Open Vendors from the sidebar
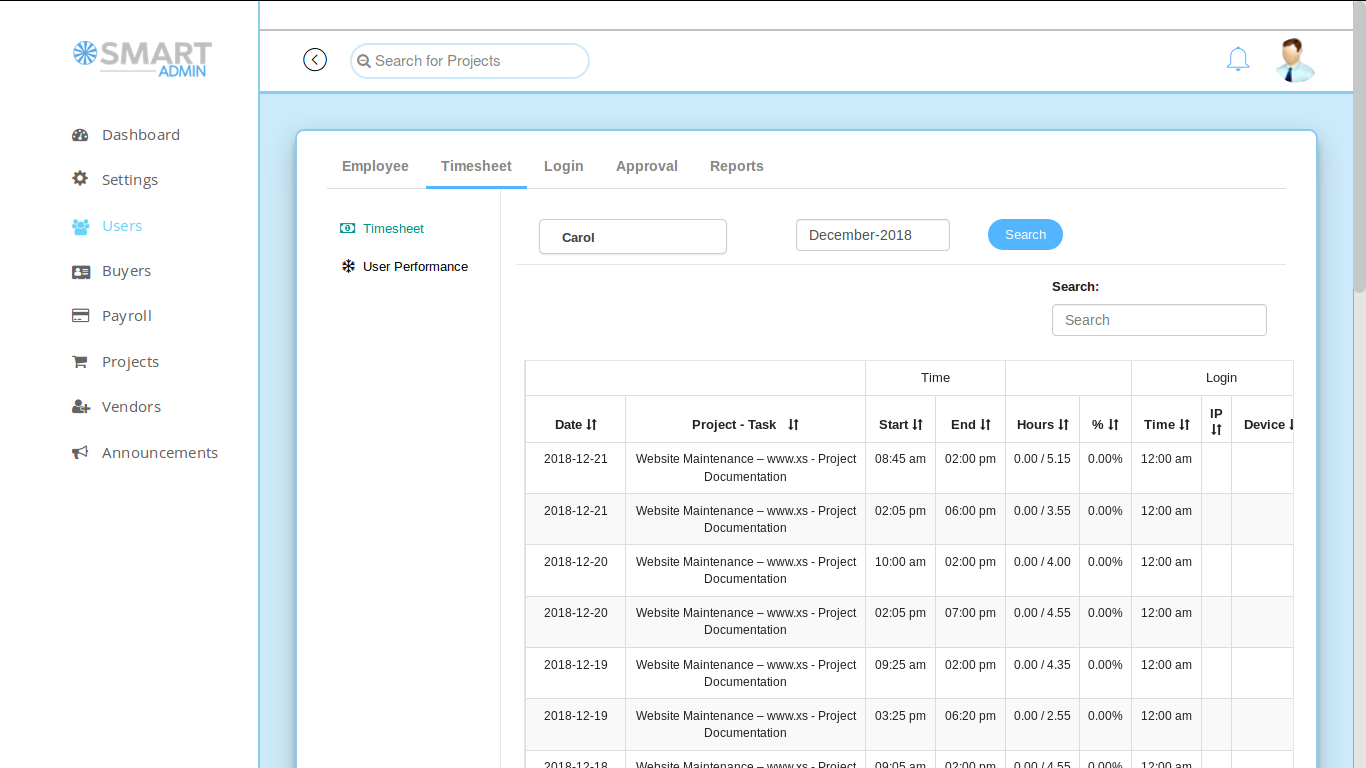Viewport: 1366px width, 768px height. [x=131, y=406]
